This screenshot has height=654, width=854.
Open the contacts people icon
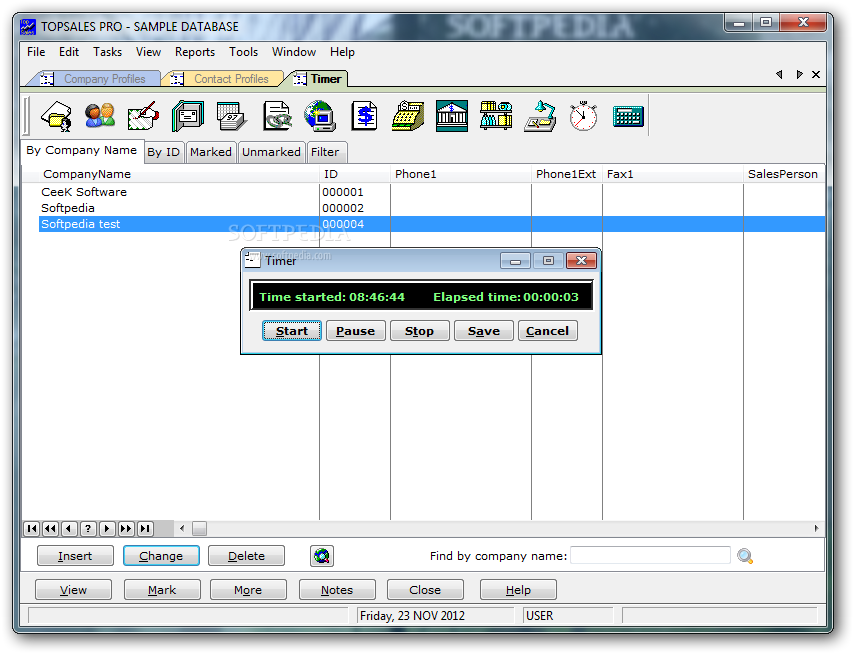tap(100, 116)
